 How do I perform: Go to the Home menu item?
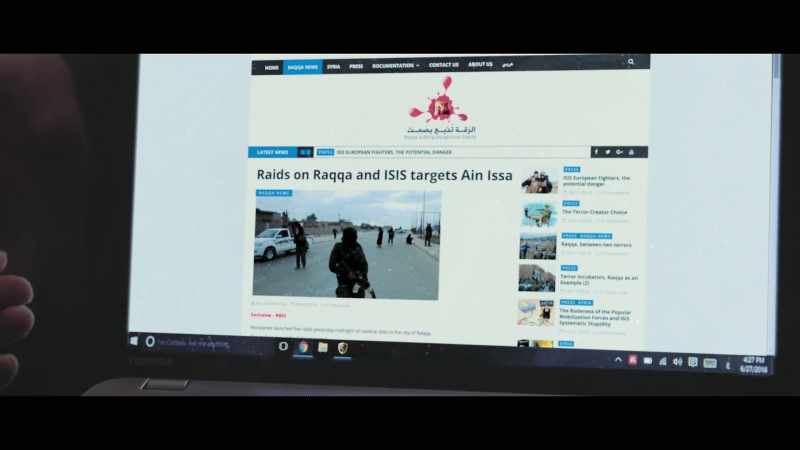(x=271, y=67)
